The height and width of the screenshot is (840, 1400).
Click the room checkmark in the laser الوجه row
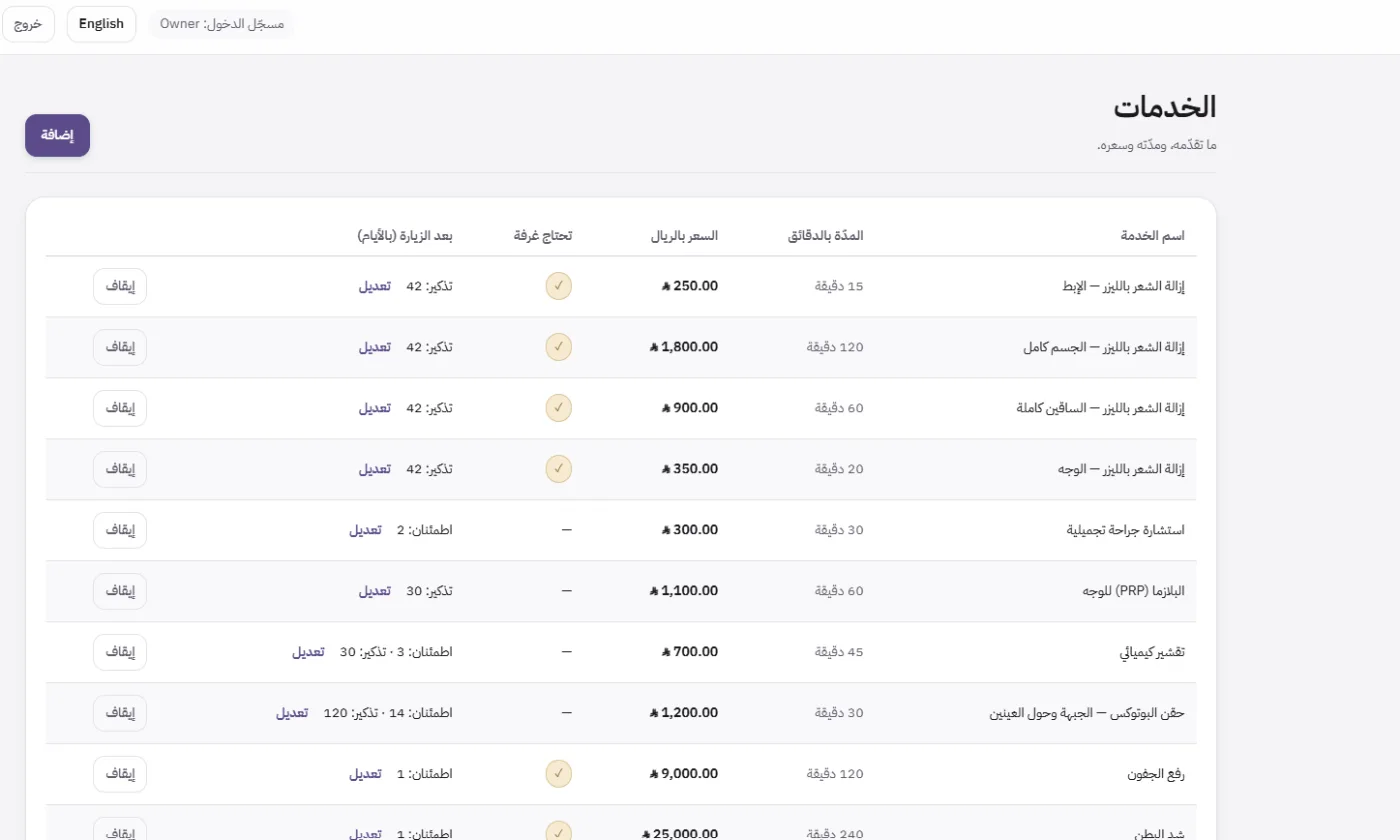pyautogui.click(x=558, y=469)
